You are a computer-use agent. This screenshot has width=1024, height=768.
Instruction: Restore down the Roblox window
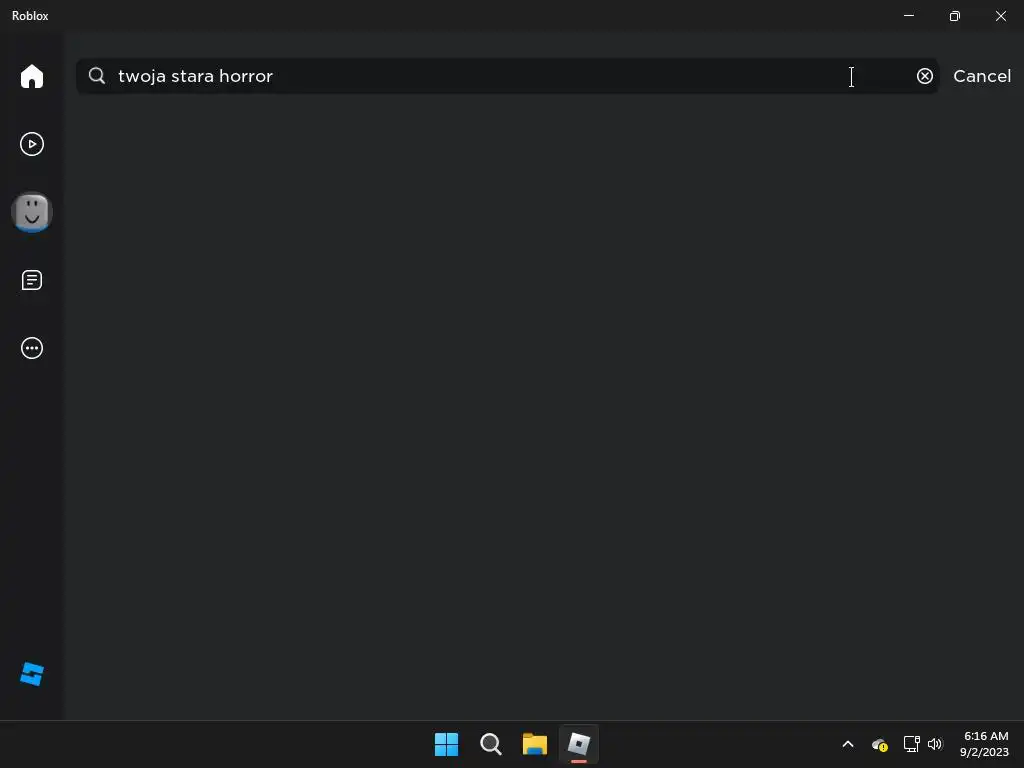(955, 16)
